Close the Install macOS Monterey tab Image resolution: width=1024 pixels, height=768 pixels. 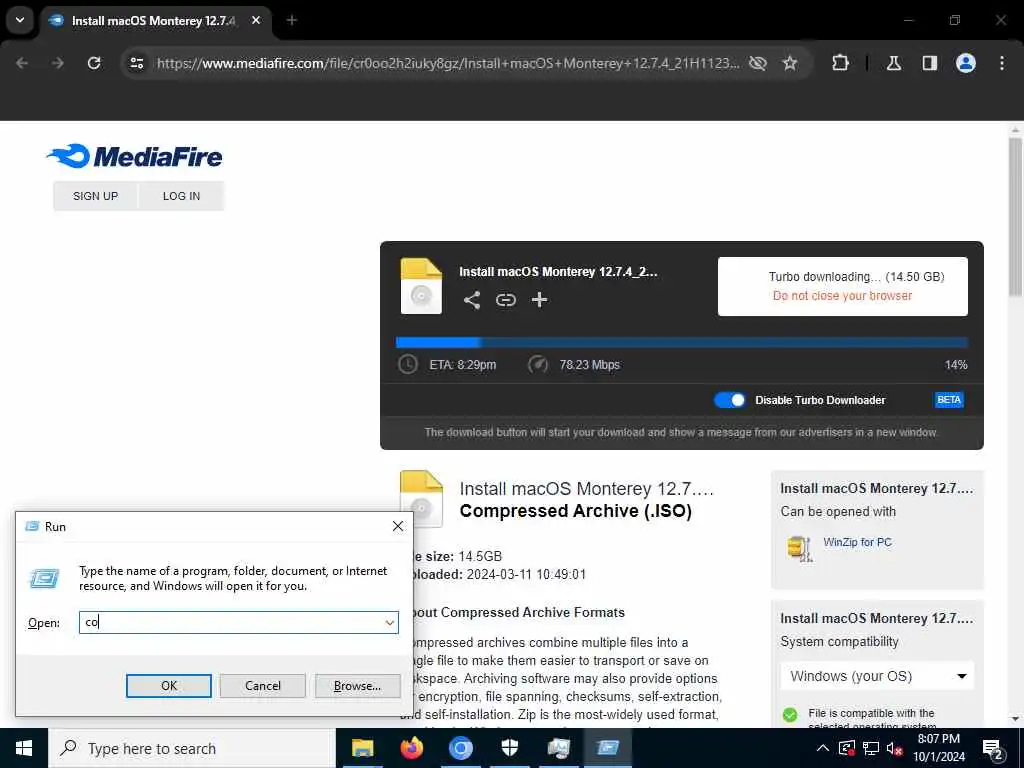click(x=256, y=20)
